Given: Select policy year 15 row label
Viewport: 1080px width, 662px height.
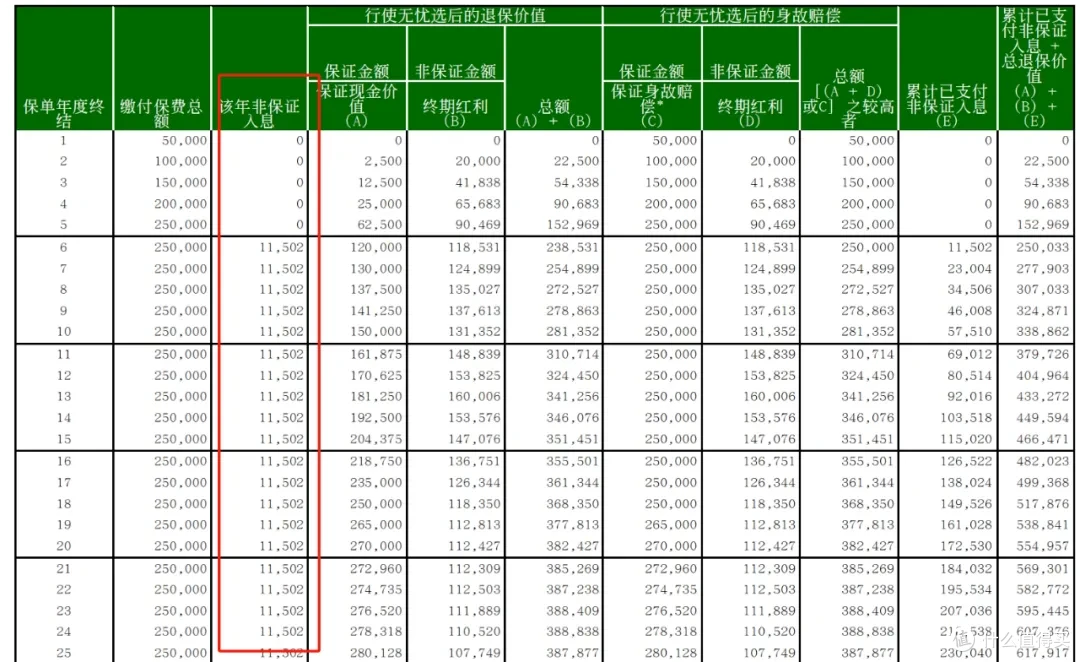Looking at the screenshot, I should click(63, 439).
